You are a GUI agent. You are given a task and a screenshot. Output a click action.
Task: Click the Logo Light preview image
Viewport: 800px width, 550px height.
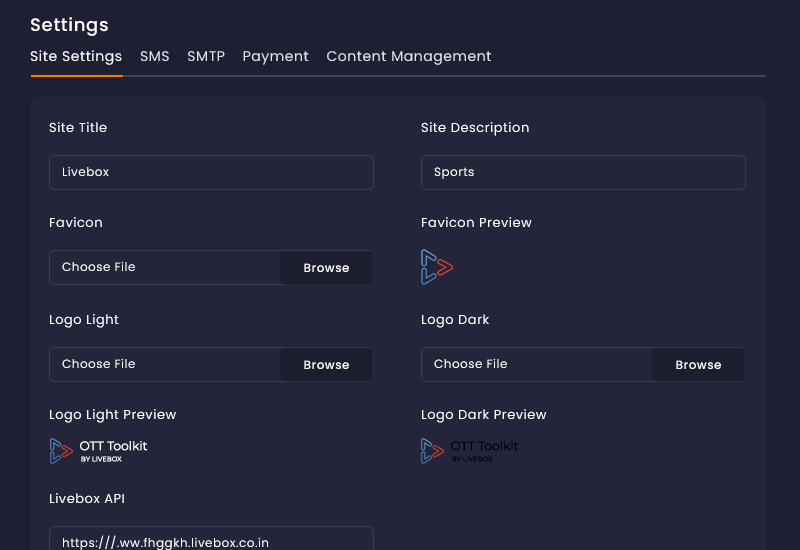(98, 451)
